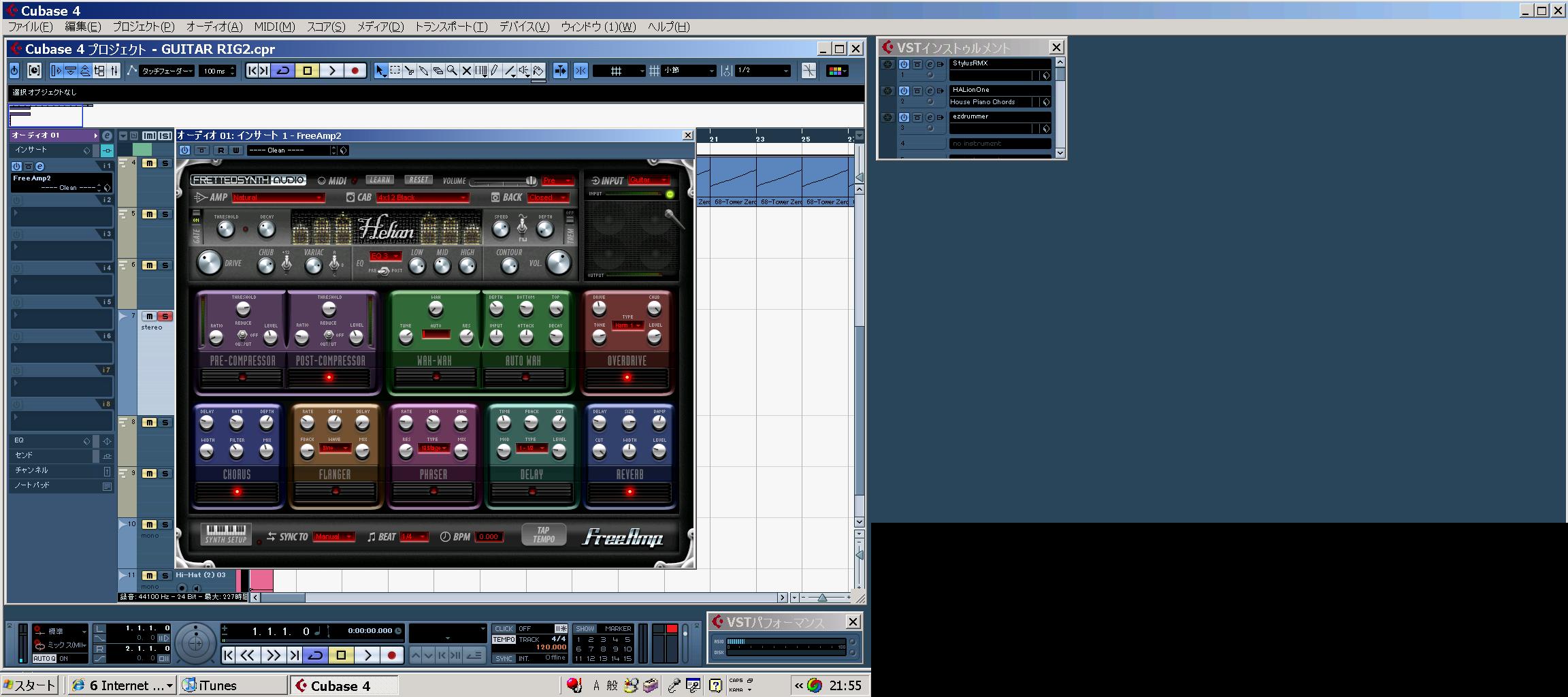Open the ヘルプ(H) menu
1568x697 pixels.
[x=668, y=27]
